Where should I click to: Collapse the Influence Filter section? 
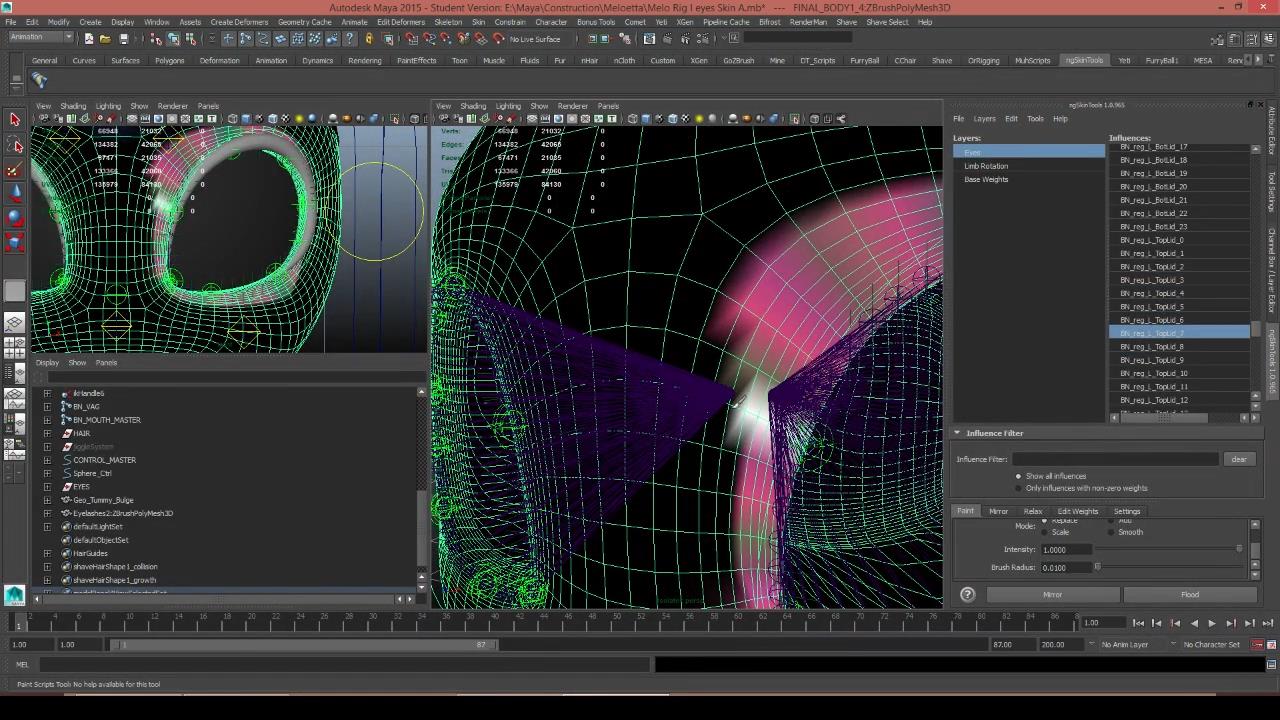pos(957,433)
